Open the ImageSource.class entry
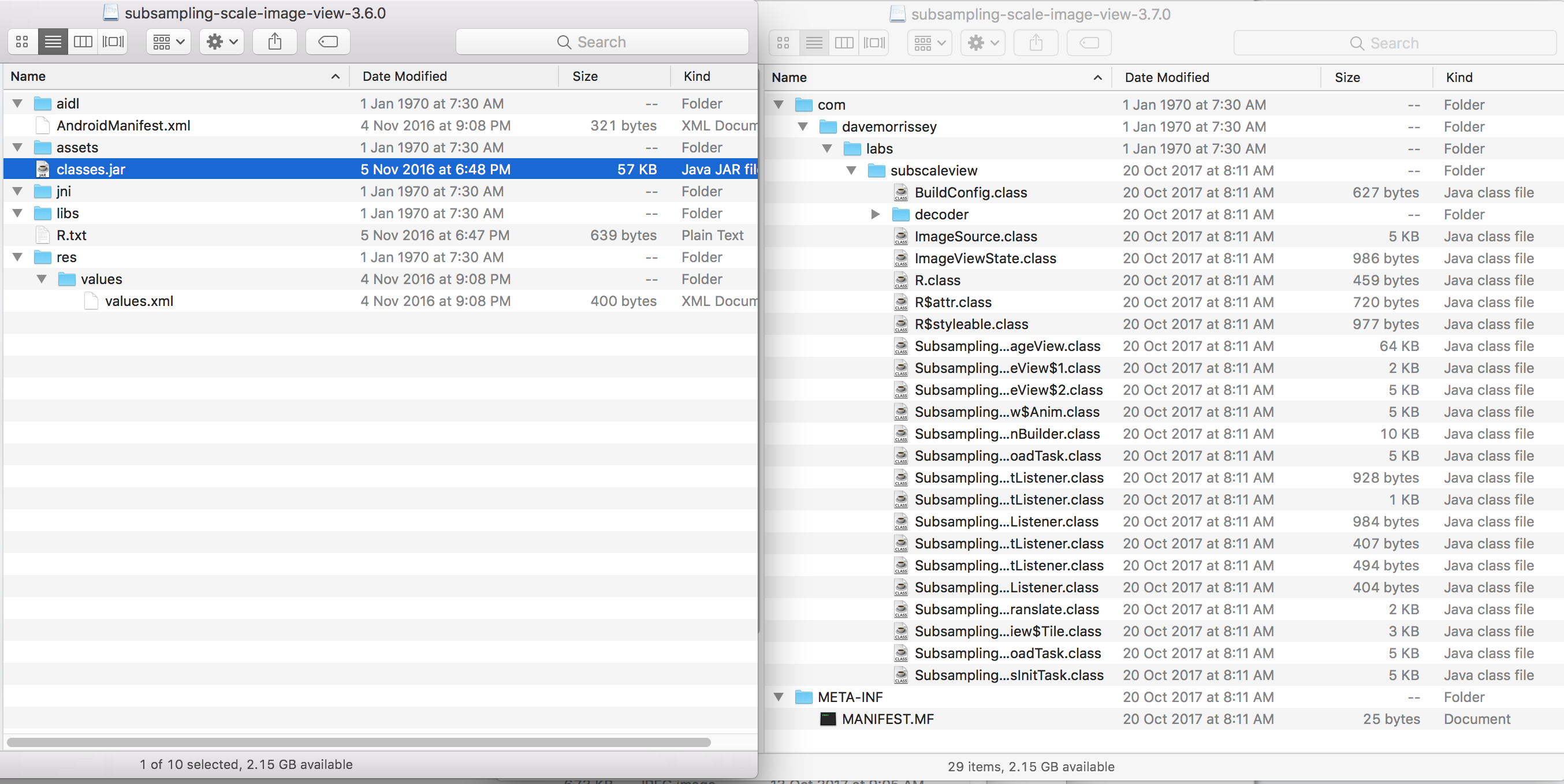Screen dimensions: 1564x784 tap(975, 236)
